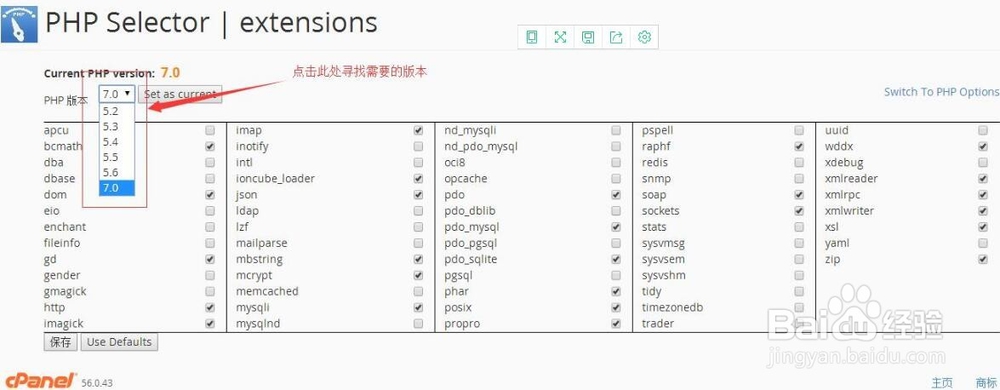Image resolution: width=1000 pixels, height=390 pixels.
Task: Open the Switch To PHP Options link
Action: point(941,92)
